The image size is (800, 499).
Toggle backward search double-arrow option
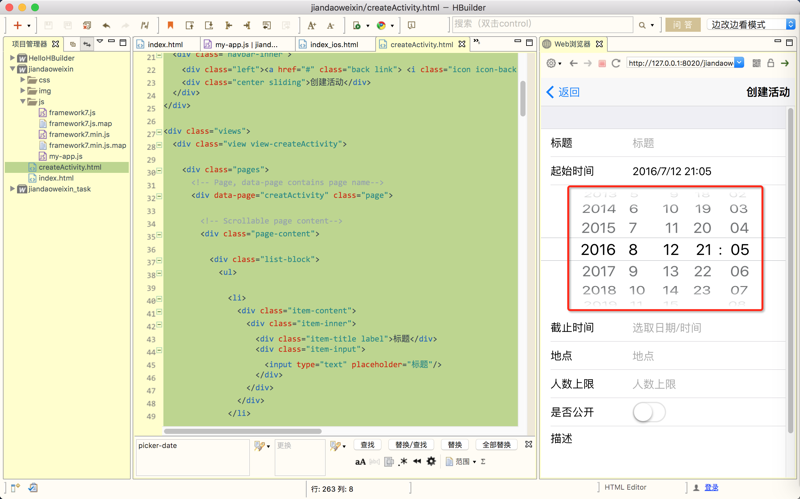coord(417,461)
